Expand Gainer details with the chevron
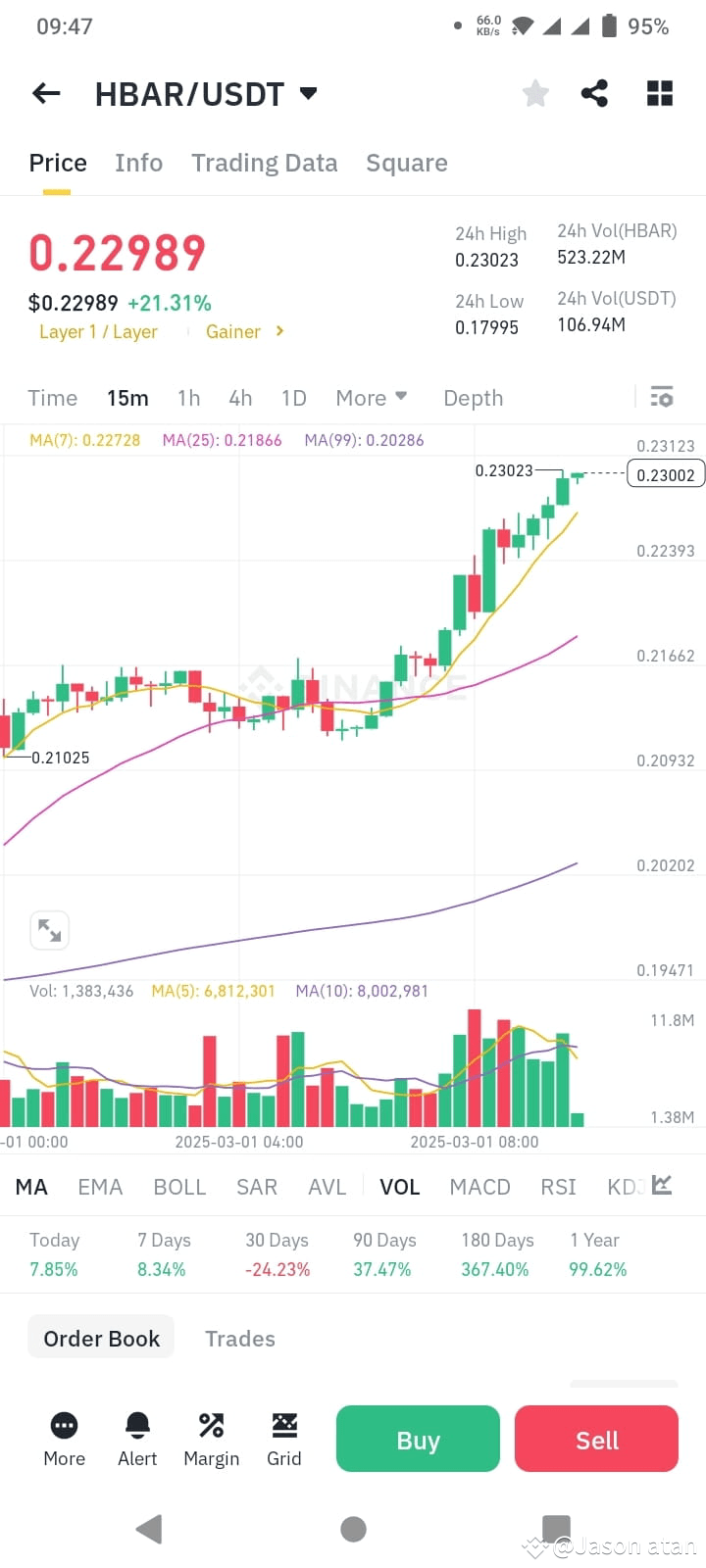Viewport: 706px width, 1568px height. click(279, 331)
